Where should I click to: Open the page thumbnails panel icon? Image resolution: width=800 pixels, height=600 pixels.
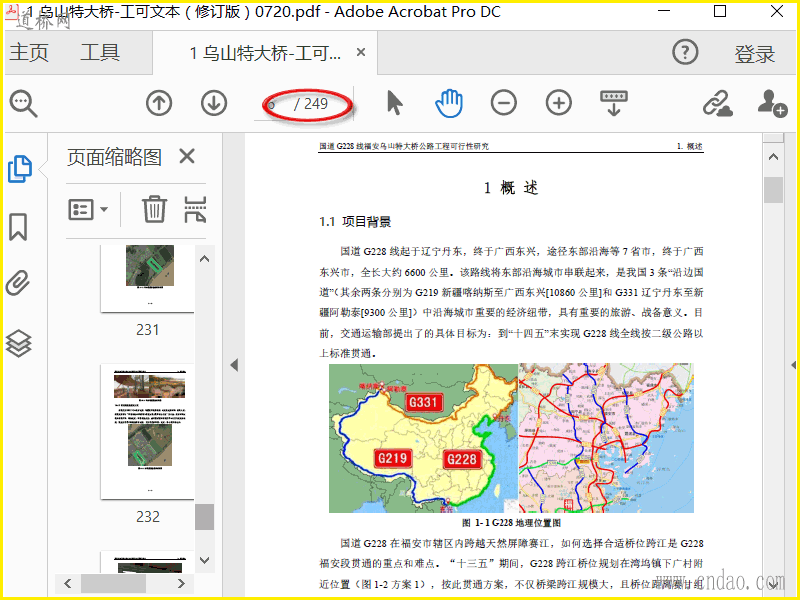click(x=20, y=169)
